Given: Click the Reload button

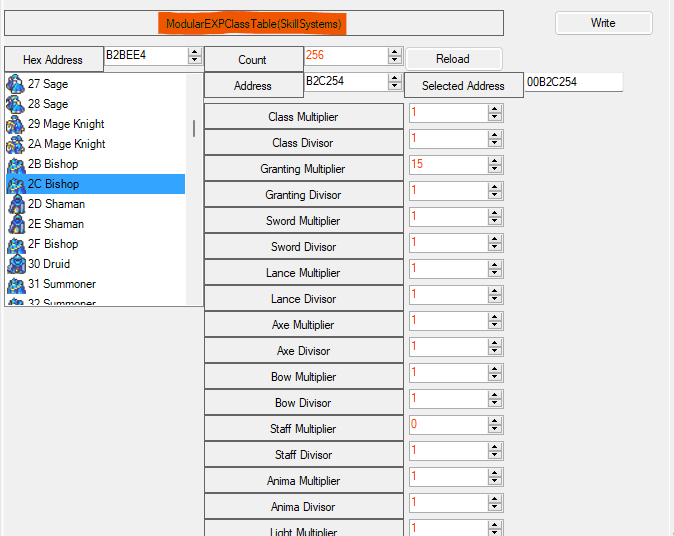Looking at the screenshot, I should [x=453, y=59].
